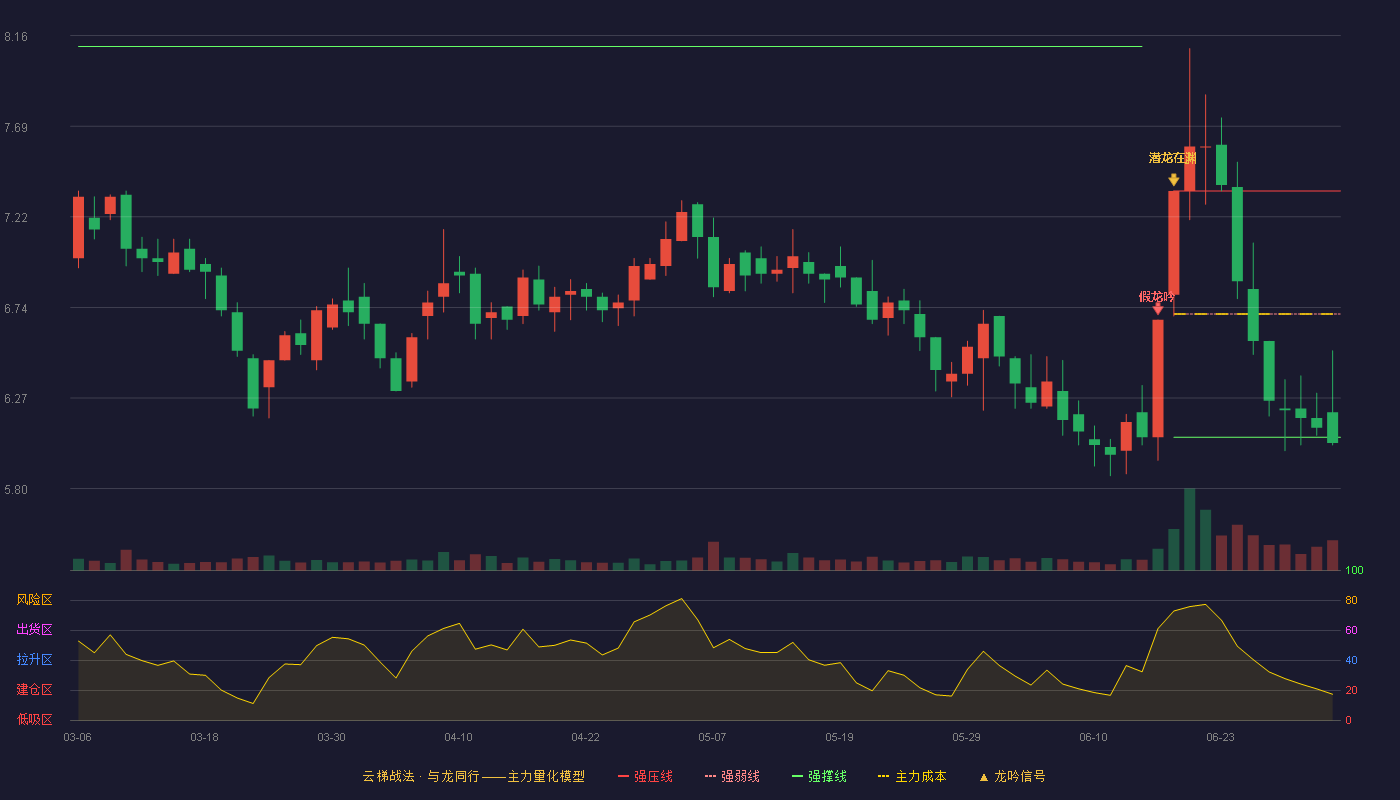Viewport: 1400px width, 800px height.
Task: Click the orange 80 indicator axis value
Action: 1351,600
